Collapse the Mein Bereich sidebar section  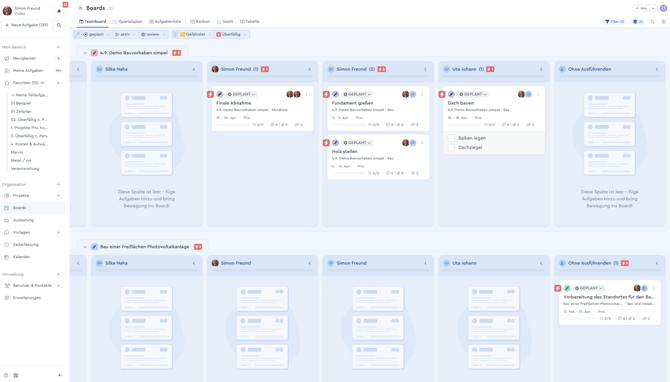[59, 47]
